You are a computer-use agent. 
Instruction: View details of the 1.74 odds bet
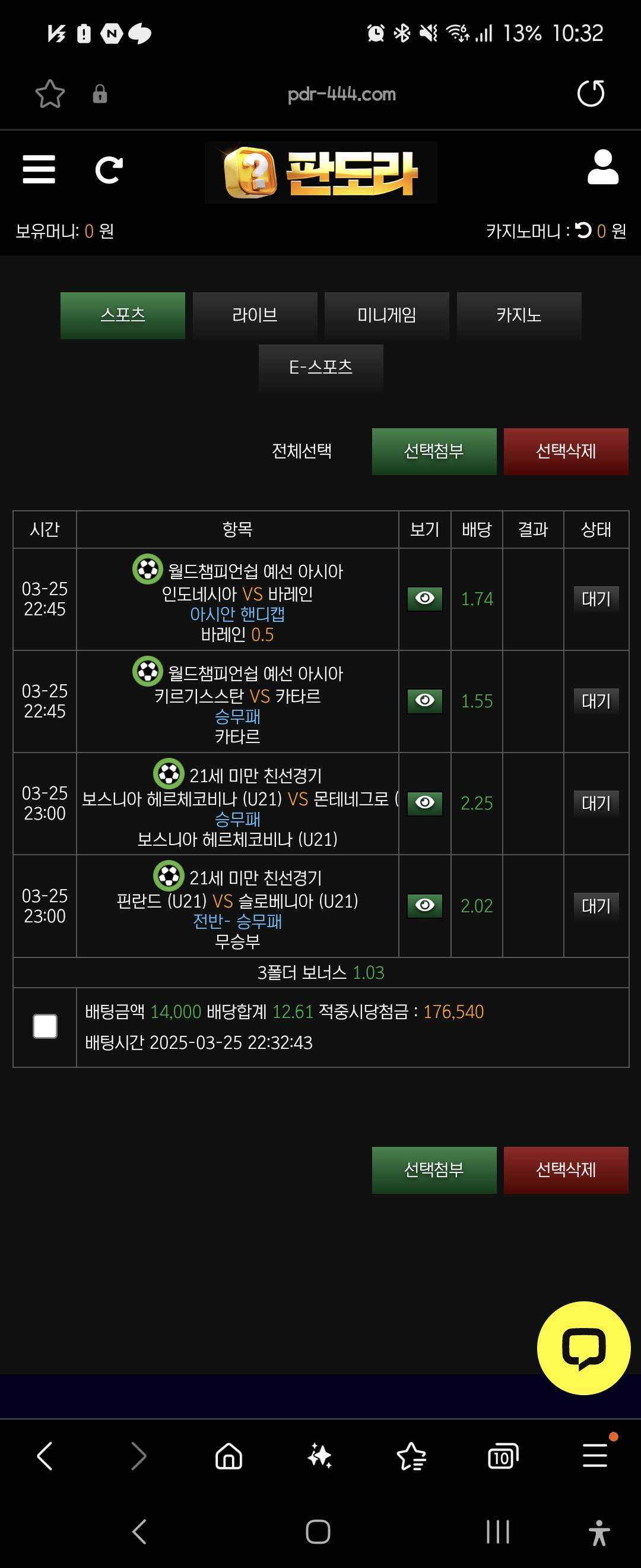(x=424, y=598)
